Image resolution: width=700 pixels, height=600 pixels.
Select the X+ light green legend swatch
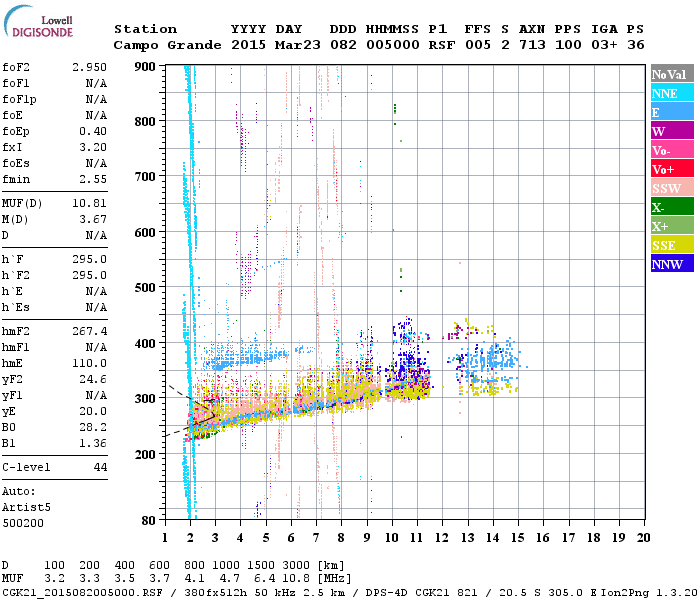[x=672, y=226]
